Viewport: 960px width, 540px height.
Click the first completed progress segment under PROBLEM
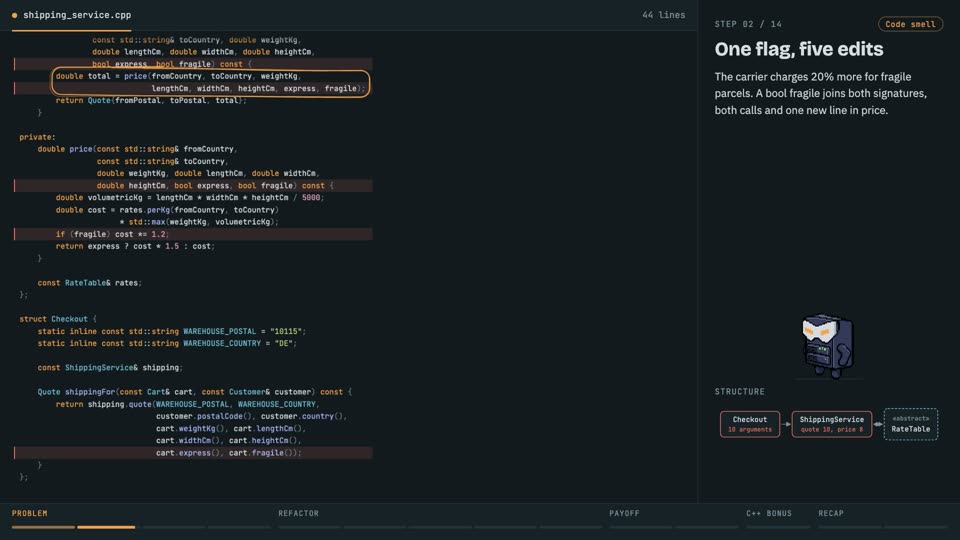43,527
